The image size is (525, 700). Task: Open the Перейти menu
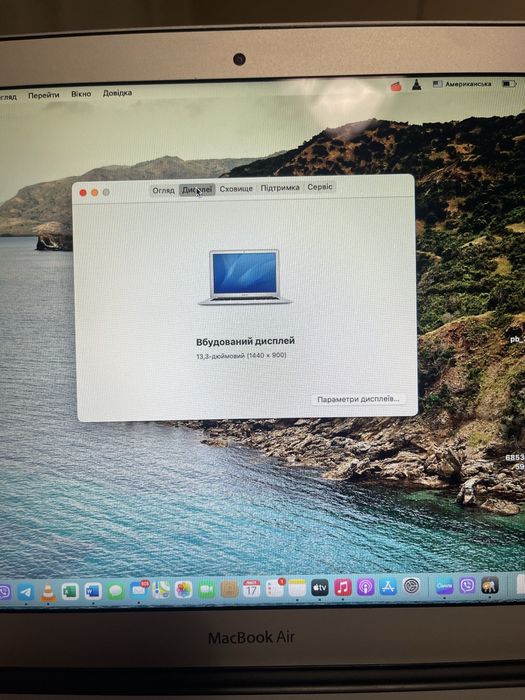click(44, 95)
